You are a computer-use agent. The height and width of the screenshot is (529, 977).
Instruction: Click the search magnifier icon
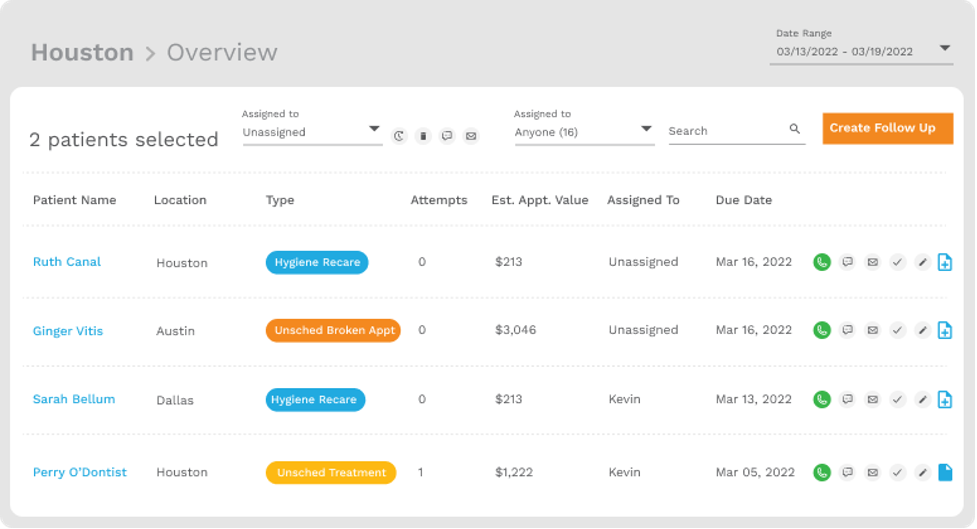(795, 130)
